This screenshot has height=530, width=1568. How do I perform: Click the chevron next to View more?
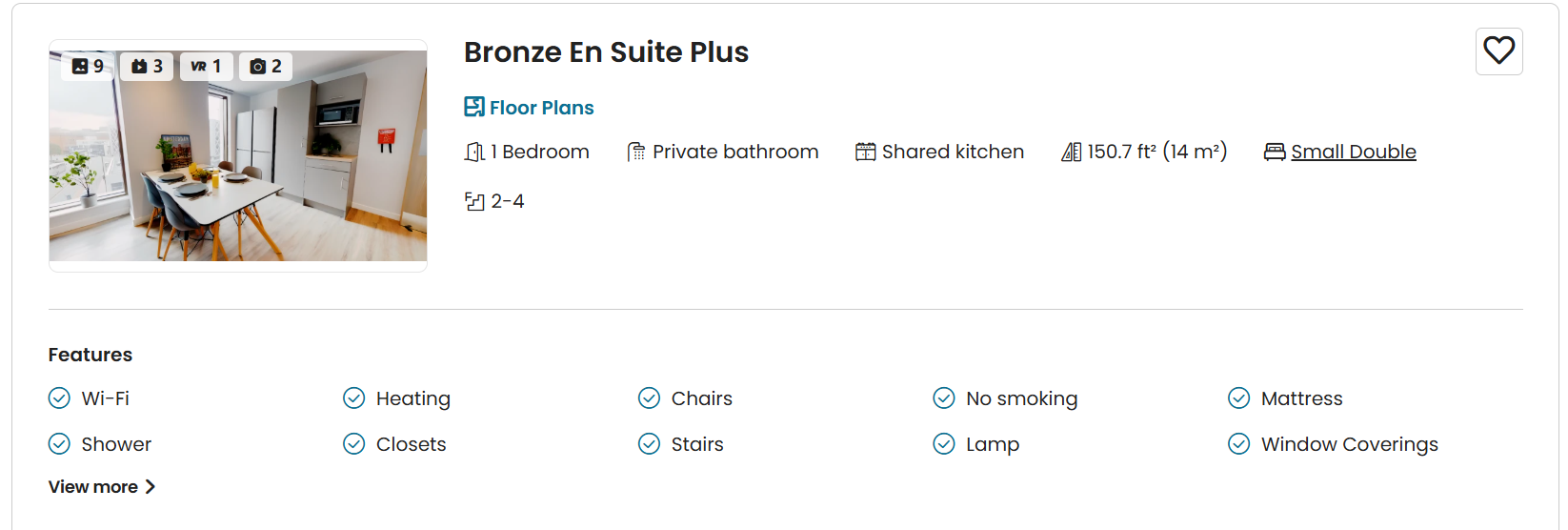click(150, 487)
